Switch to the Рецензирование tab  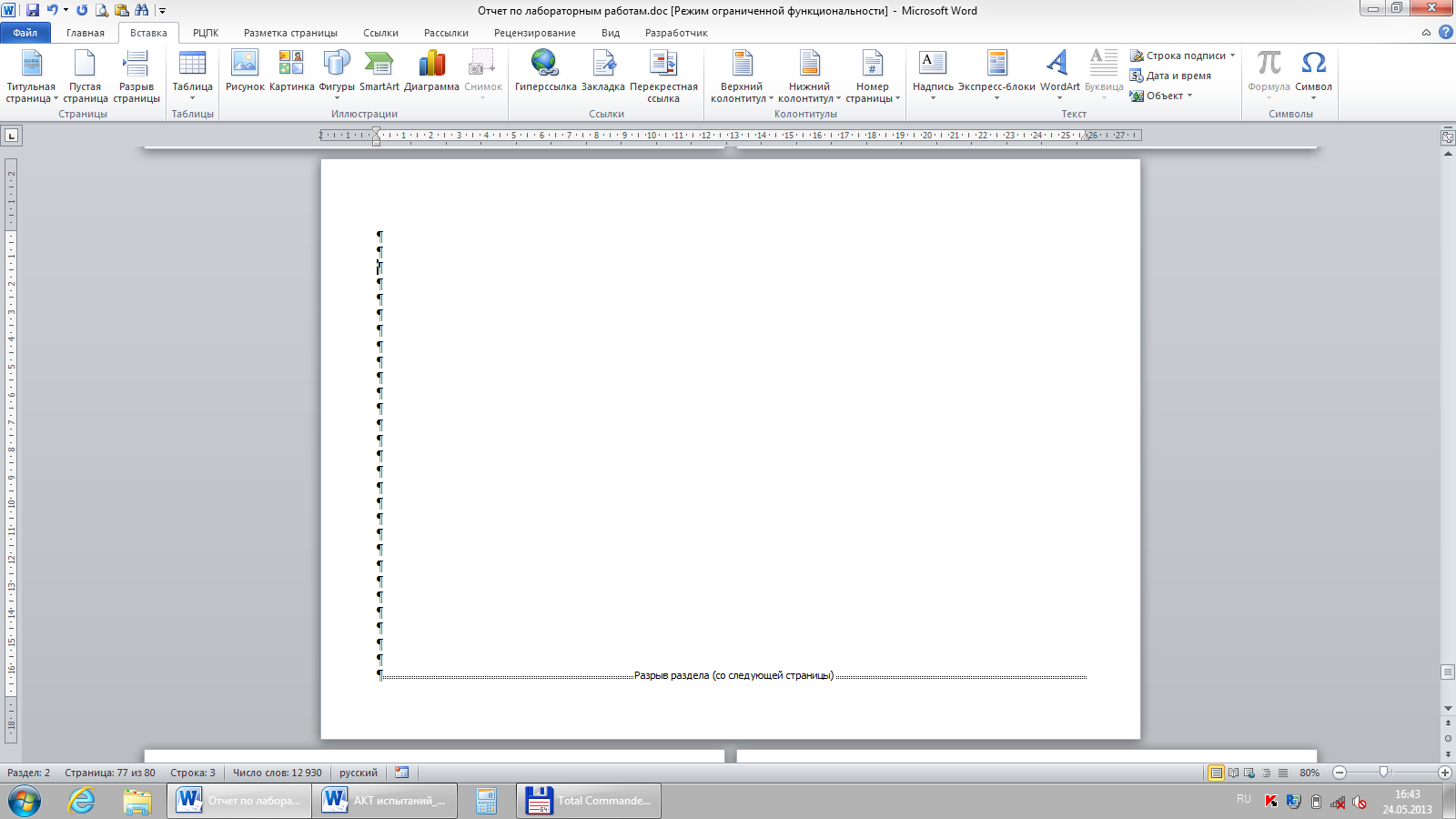535,33
